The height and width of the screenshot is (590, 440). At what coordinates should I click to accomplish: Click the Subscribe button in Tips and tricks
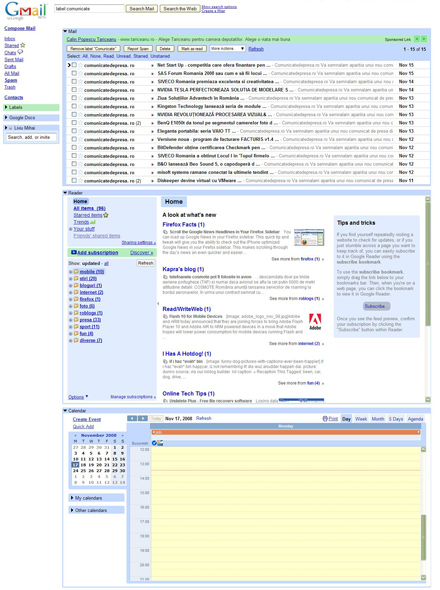(x=375, y=306)
